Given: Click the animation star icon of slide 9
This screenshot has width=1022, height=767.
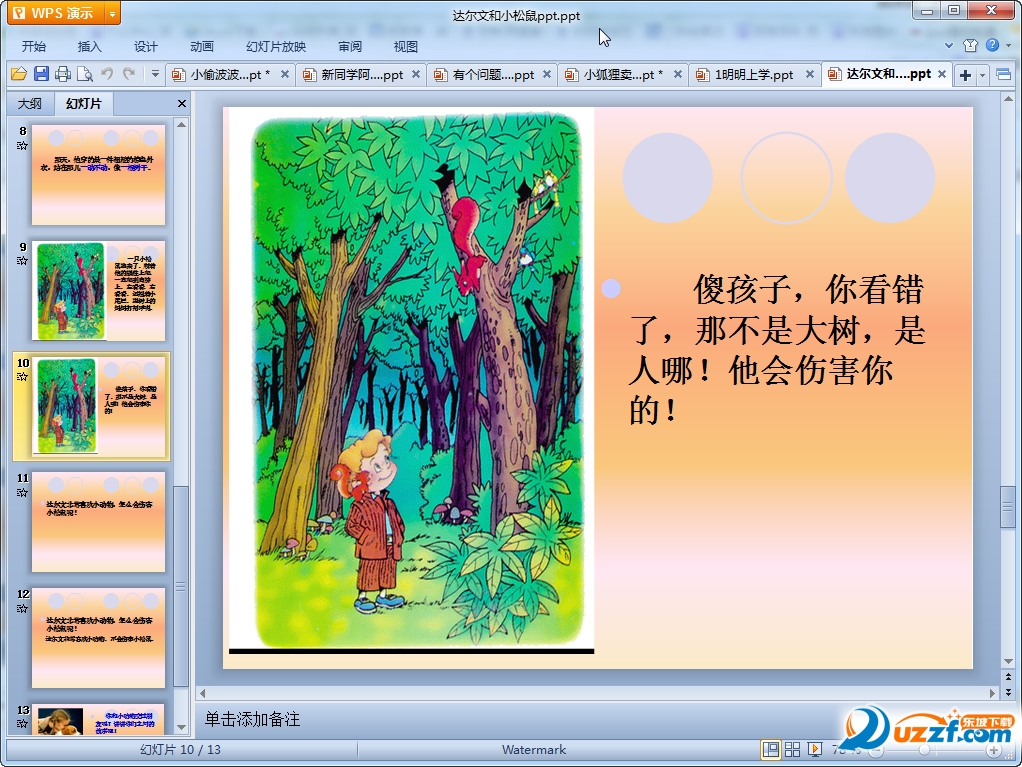Looking at the screenshot, I should pyautogui.click(x=22, y=261).
